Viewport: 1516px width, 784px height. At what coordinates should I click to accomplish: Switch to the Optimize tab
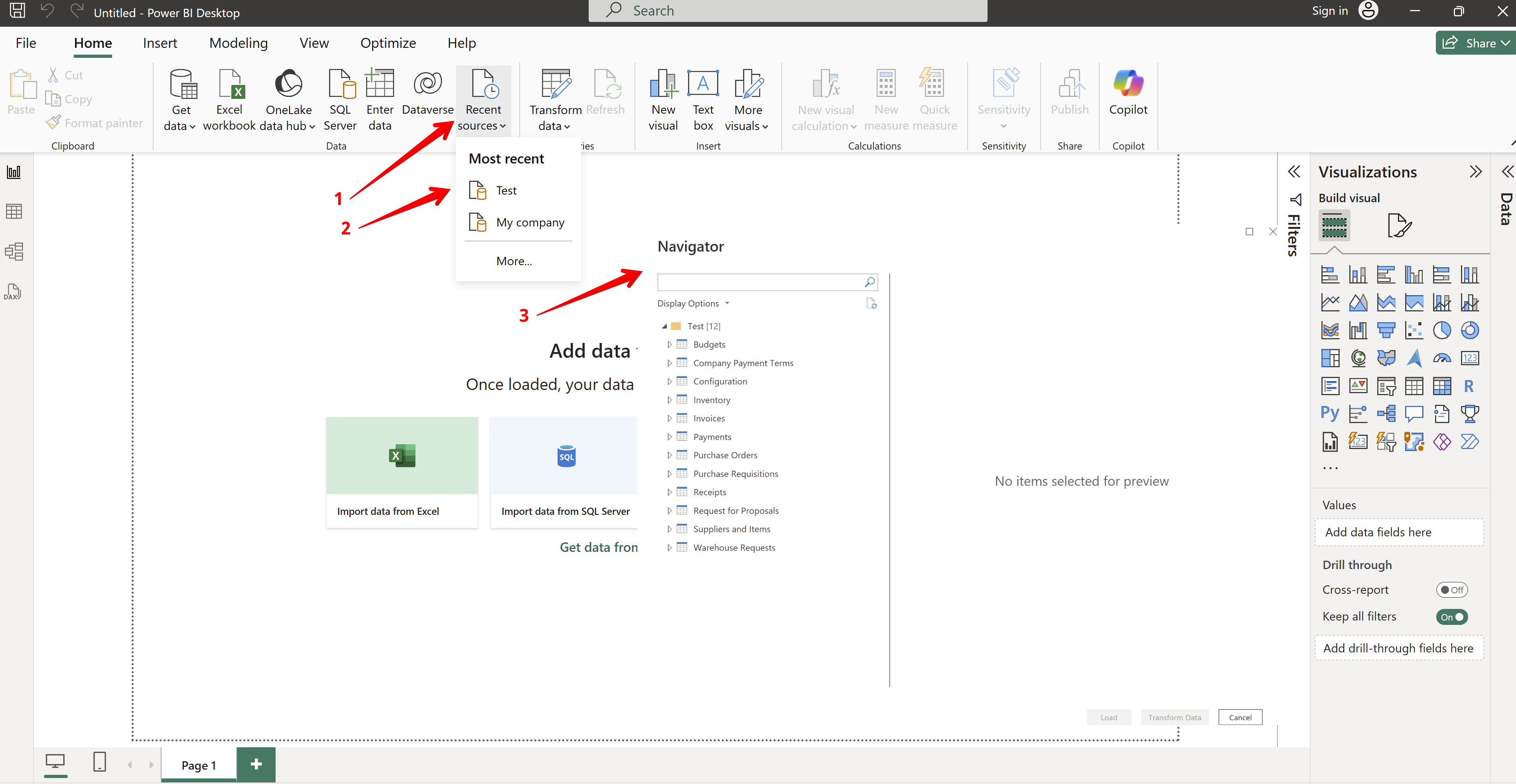click(x=388, y=43)
